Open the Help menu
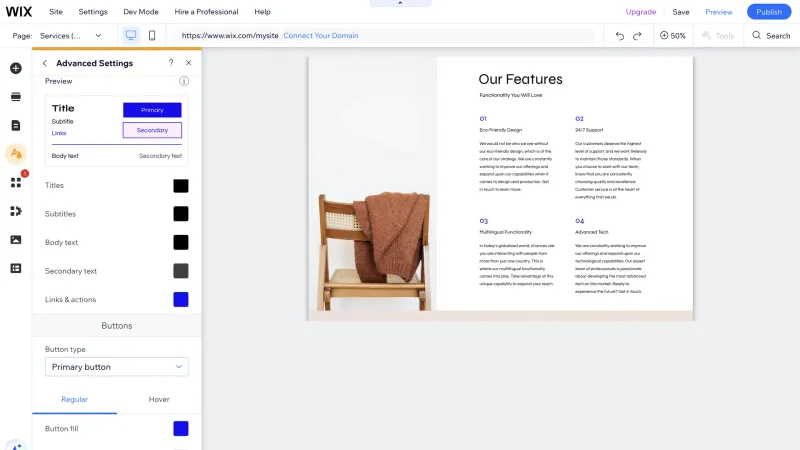The image size is (800, 450). coord(262,12)
